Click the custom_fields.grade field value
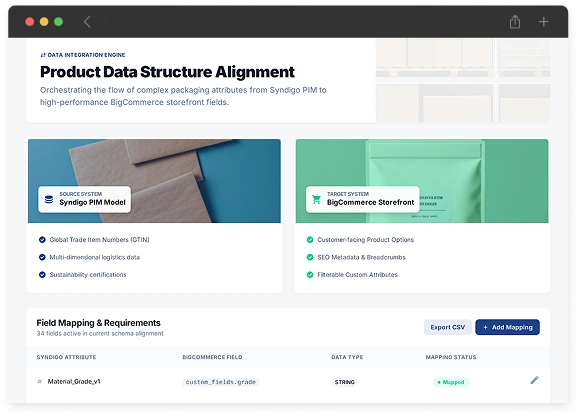Viewport: 579px width, 416px height. click(x=220, y=382)
